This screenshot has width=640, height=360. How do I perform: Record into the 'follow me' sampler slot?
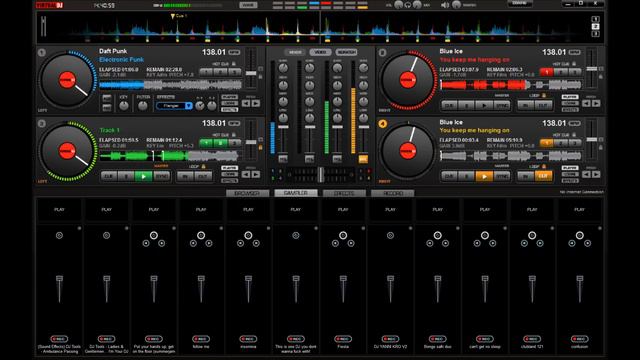click(201, 339)
